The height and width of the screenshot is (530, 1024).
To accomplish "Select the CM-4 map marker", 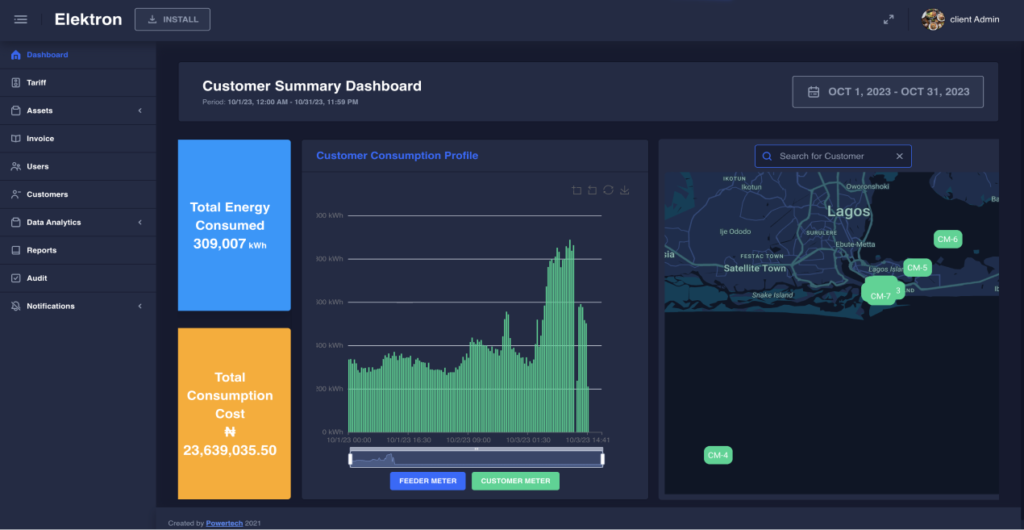I will click(718, 456).
